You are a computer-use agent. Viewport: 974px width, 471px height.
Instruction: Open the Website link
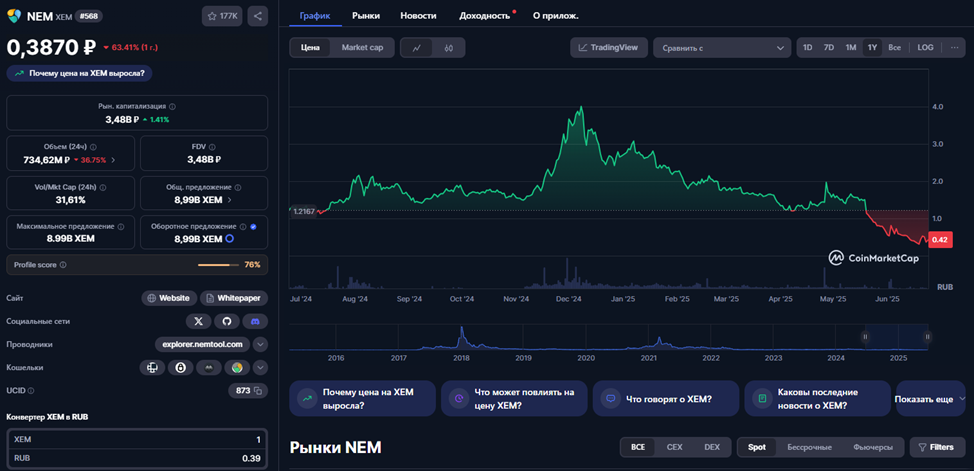(x=169, y=298)
